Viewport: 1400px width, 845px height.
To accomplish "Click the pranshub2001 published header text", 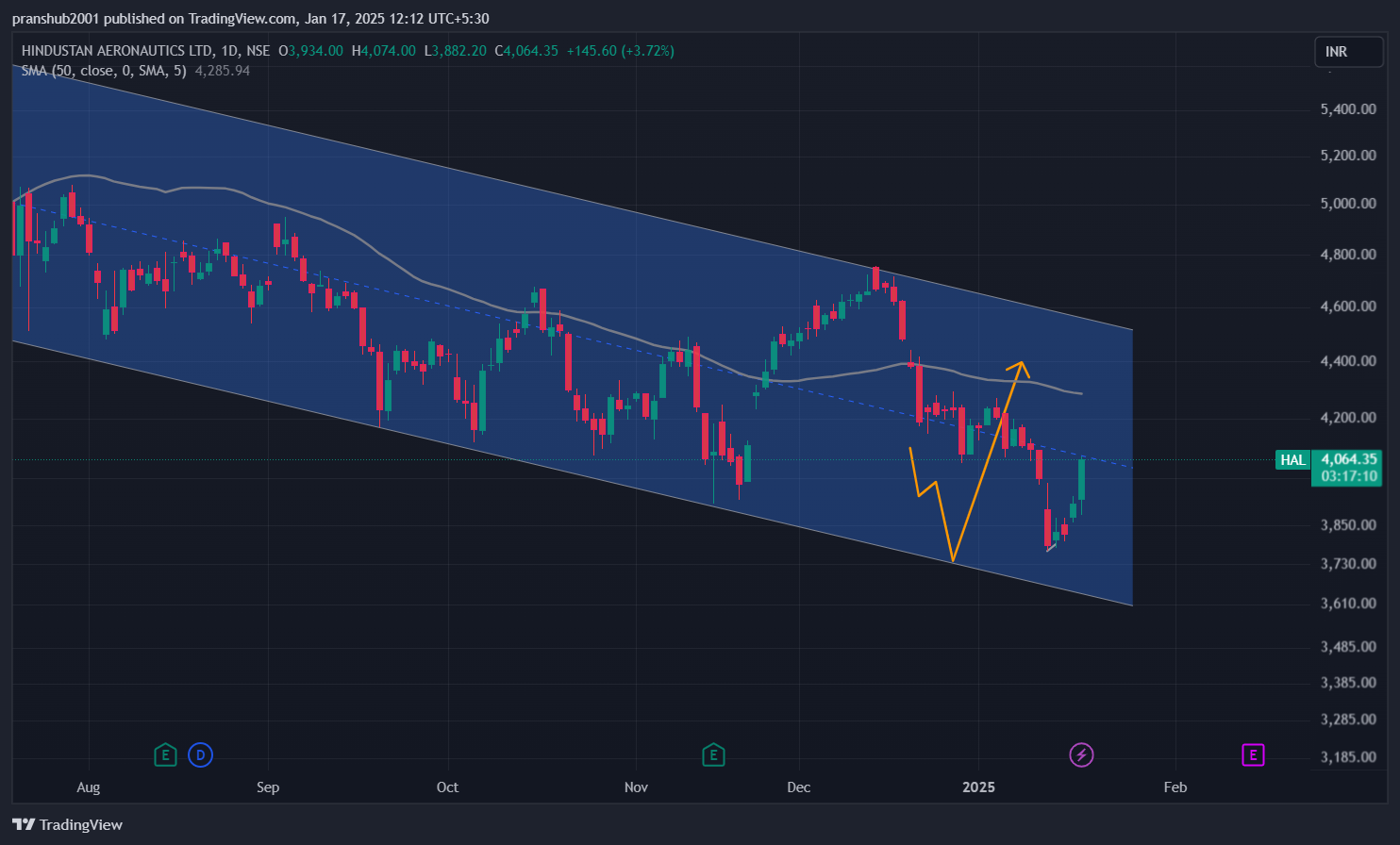I will click(x=250, y=19).
